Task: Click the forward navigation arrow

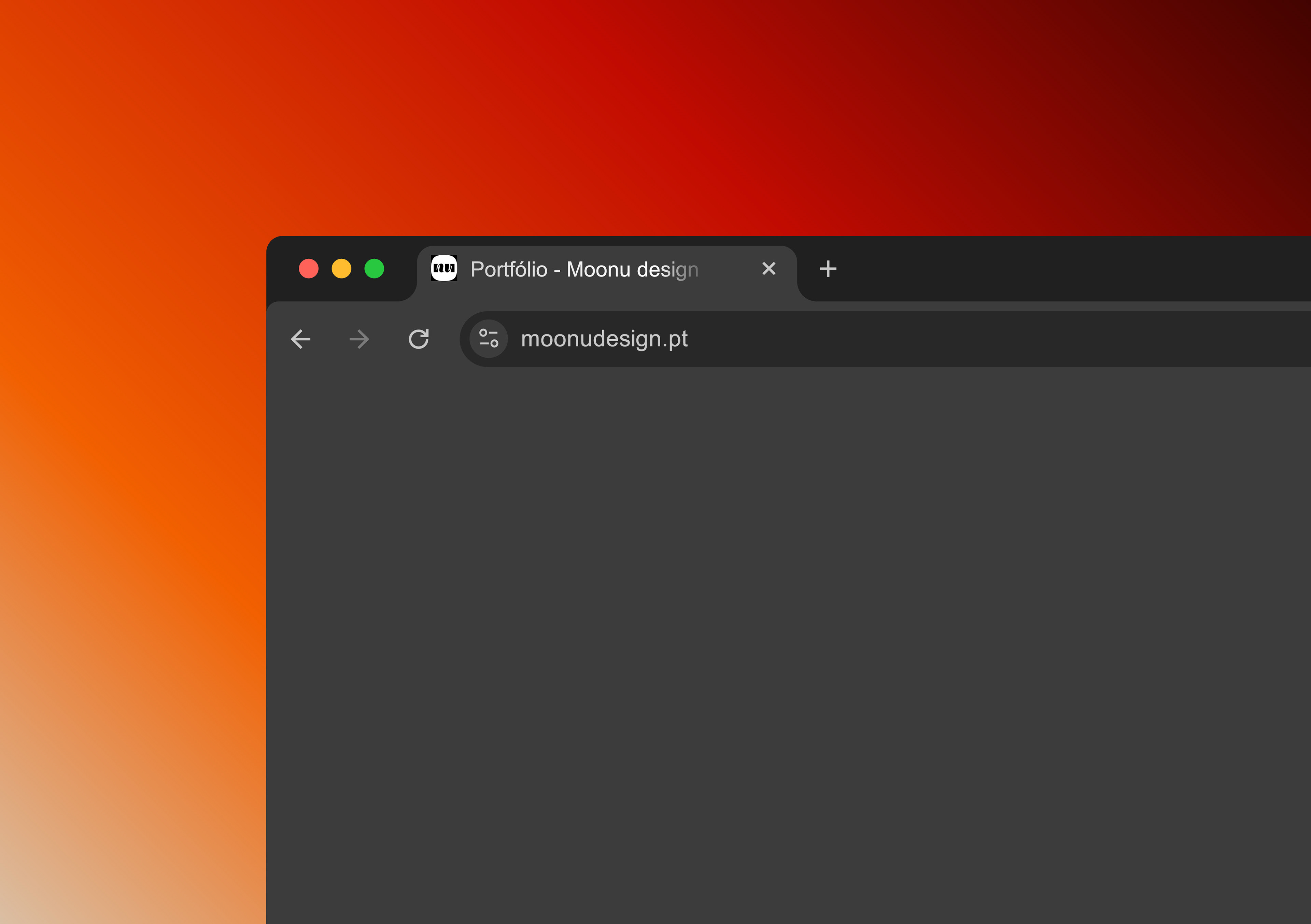Action: point(359,339)
